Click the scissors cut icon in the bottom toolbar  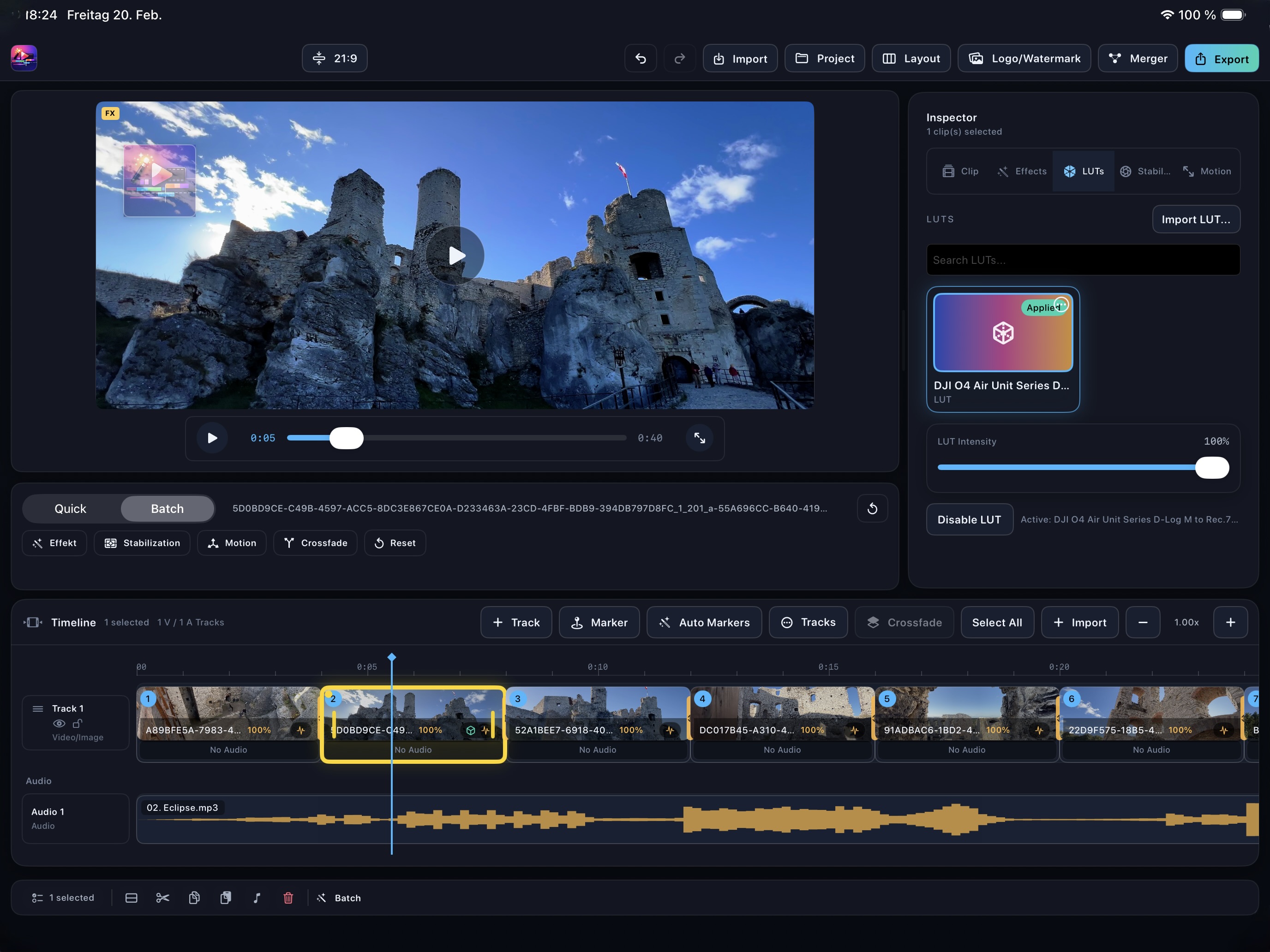coord(162,898)
